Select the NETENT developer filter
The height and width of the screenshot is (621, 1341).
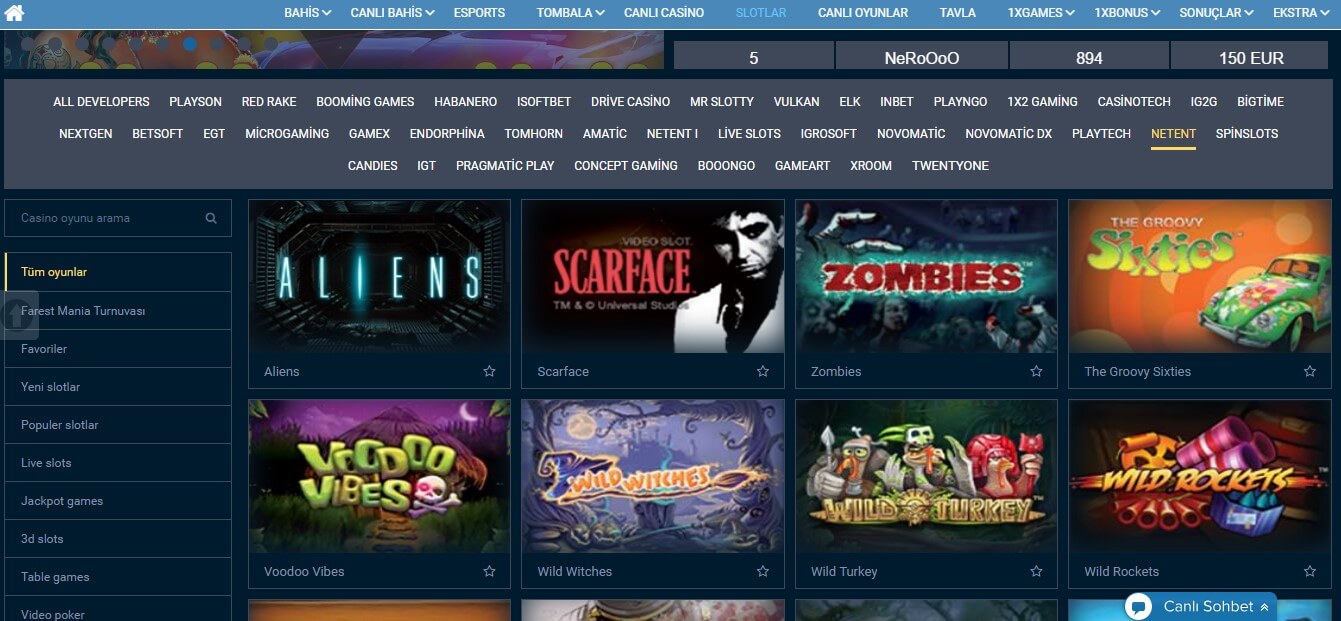(x=1172, y=133)
